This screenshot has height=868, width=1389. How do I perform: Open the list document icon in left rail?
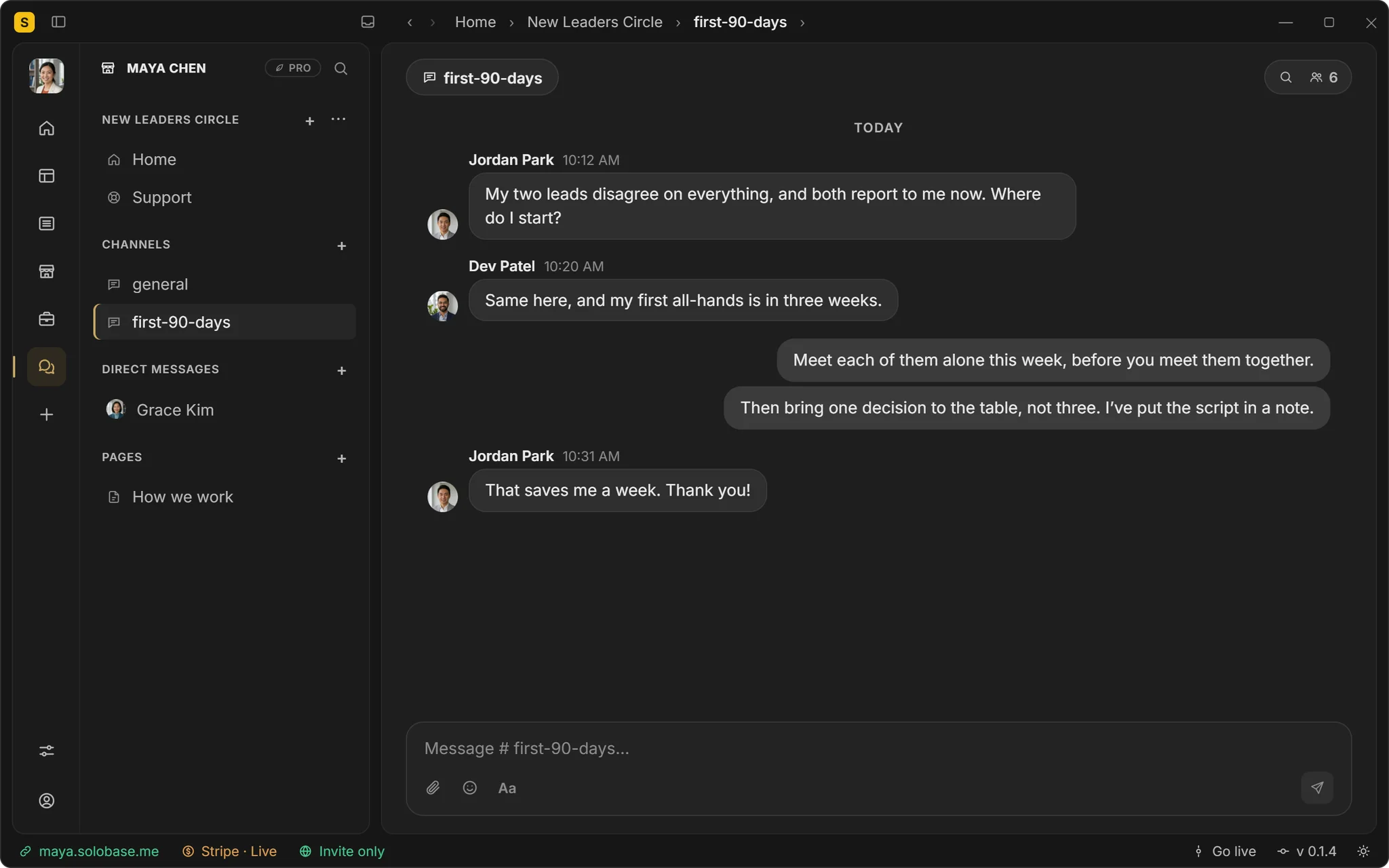click(46, 223)
